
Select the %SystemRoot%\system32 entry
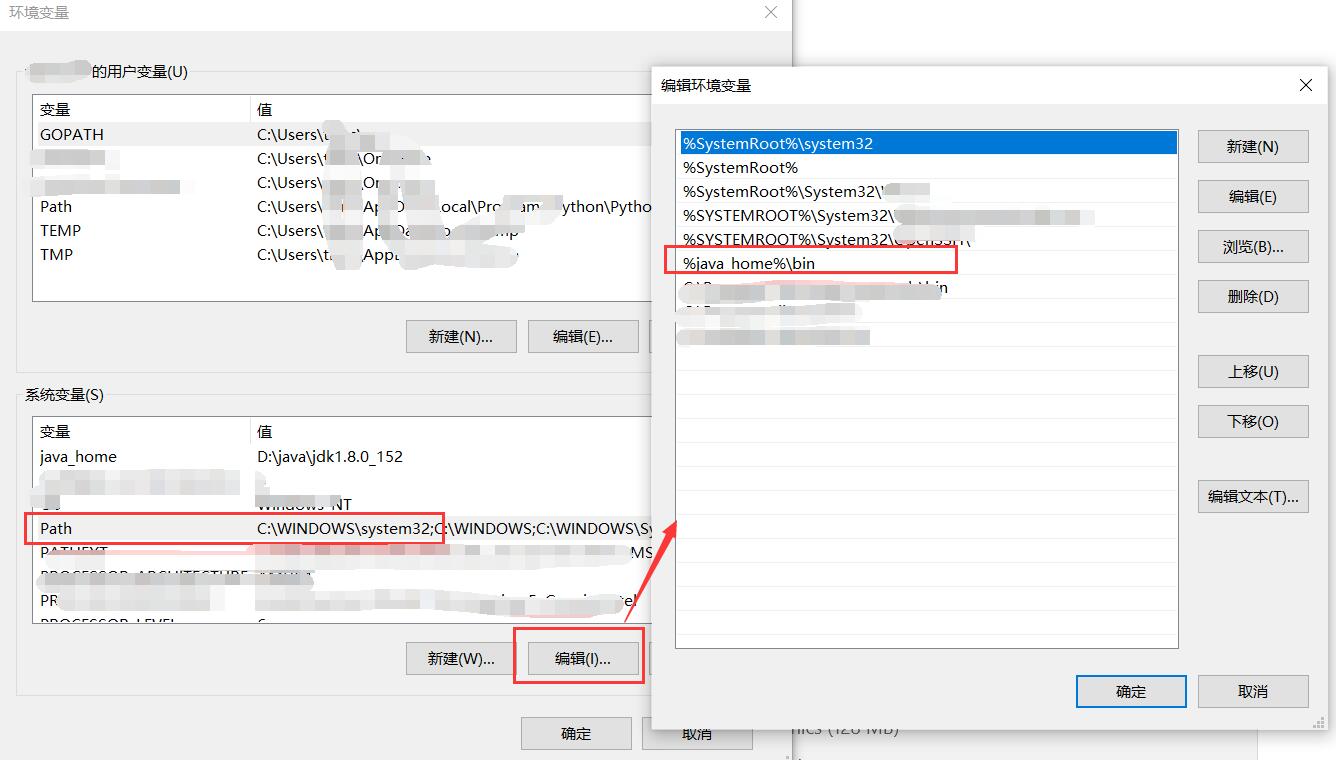click(778, 144)
